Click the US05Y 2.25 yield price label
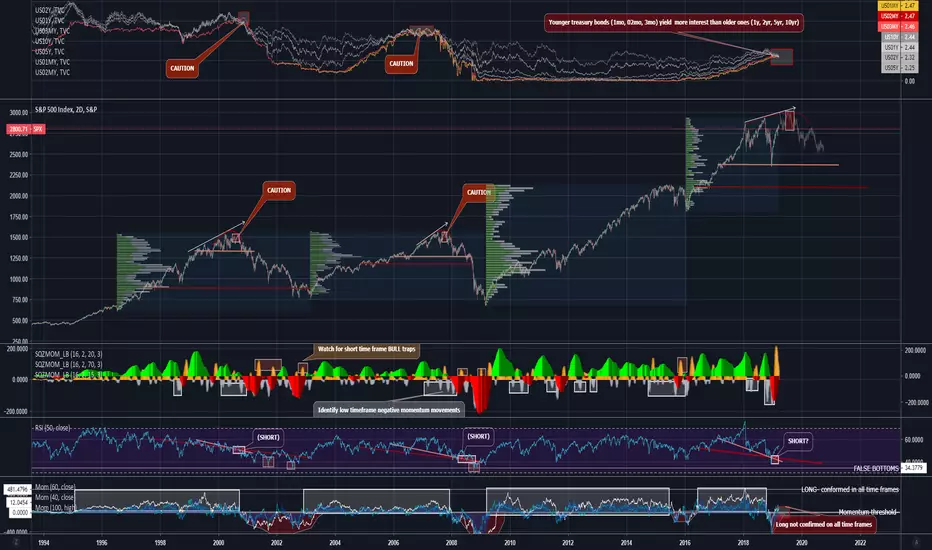Image resolution: width=932 pixels, height=550 pixels. coord(900,68)
